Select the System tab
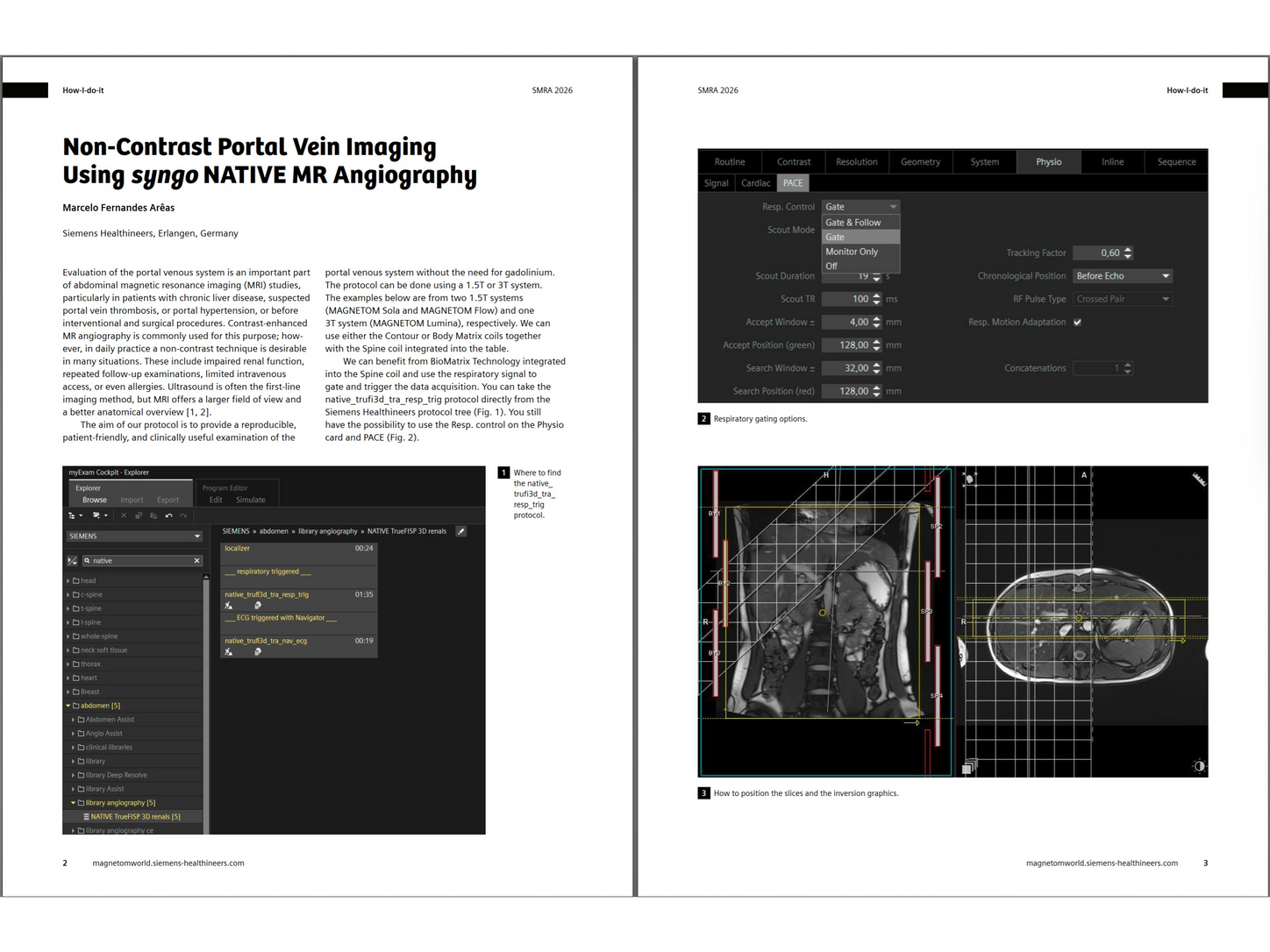Screen dimensions: 1270x952 pos(985,162)
